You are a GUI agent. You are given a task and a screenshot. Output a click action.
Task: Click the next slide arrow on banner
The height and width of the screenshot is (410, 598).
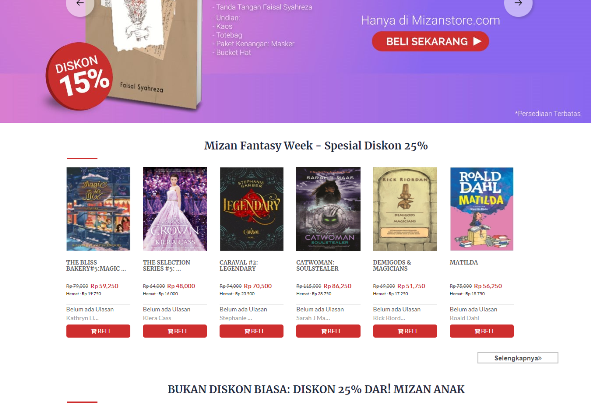point(518,5)
